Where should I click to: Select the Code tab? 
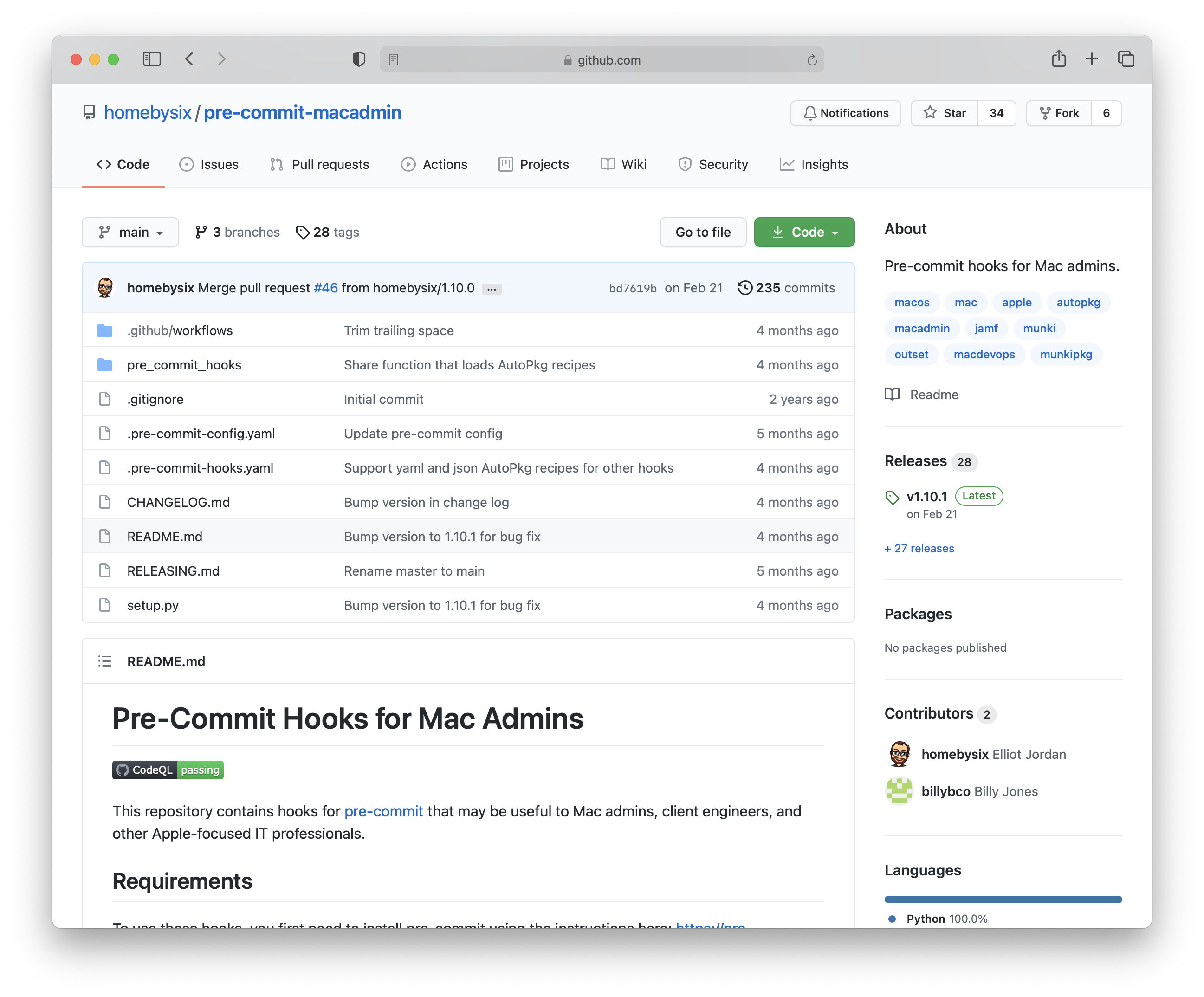123,164
